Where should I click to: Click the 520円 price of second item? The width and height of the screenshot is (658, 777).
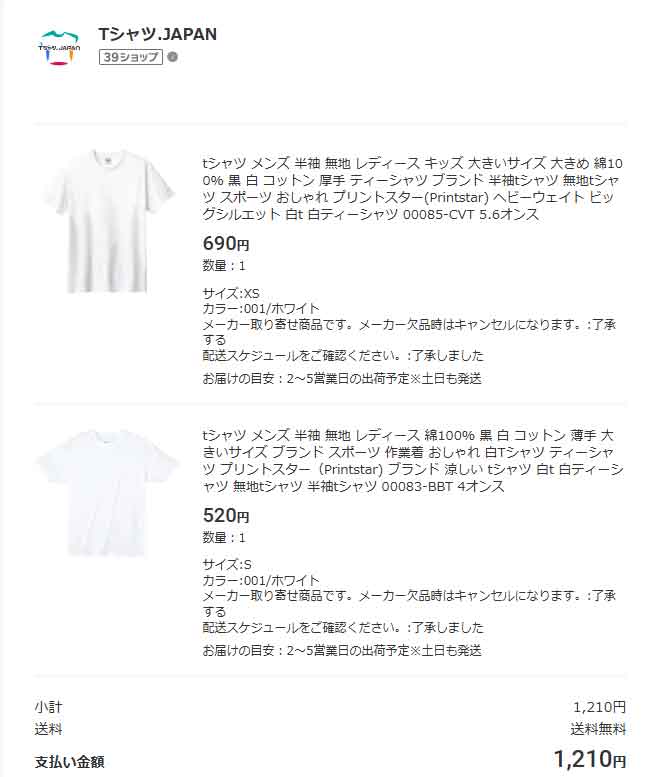226,515
